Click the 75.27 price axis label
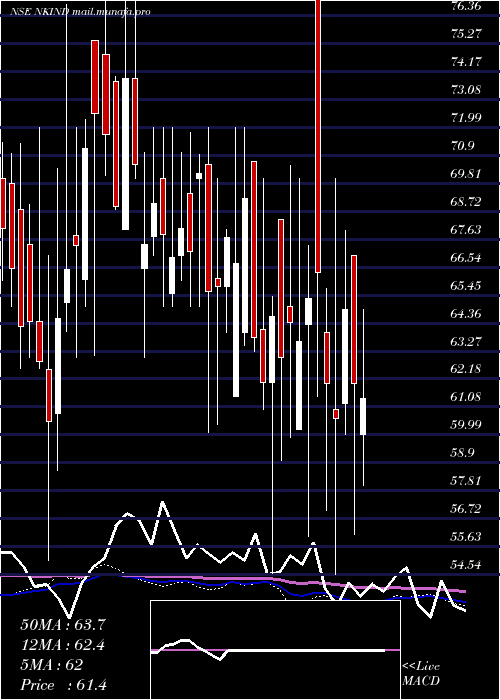The image size is (500, 700). coord(466,34)
